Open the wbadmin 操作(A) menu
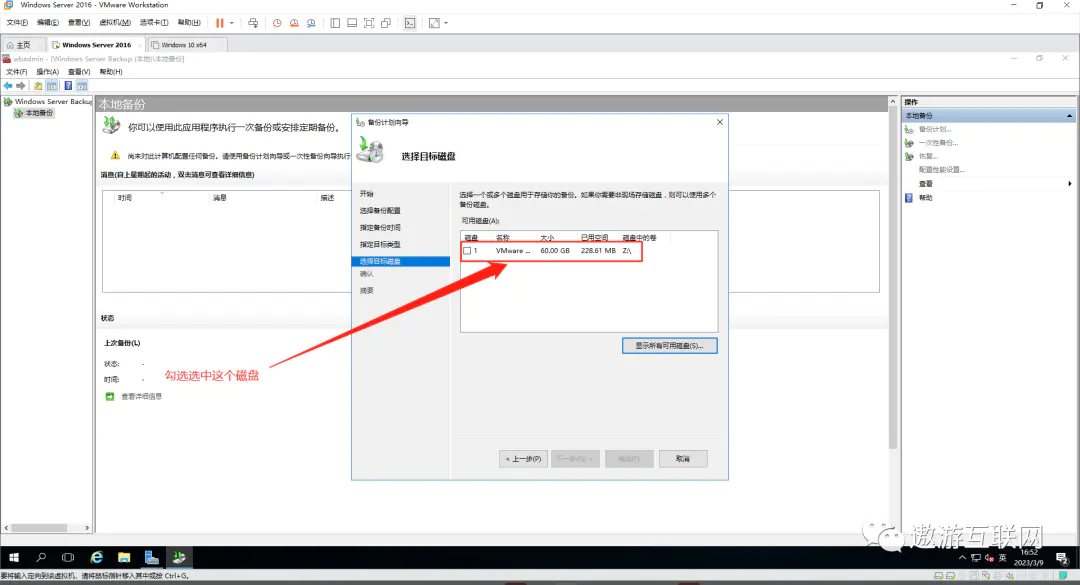The height and width of the screenshot is (585, 1080). pyautogui.click(x=48, y=72)
